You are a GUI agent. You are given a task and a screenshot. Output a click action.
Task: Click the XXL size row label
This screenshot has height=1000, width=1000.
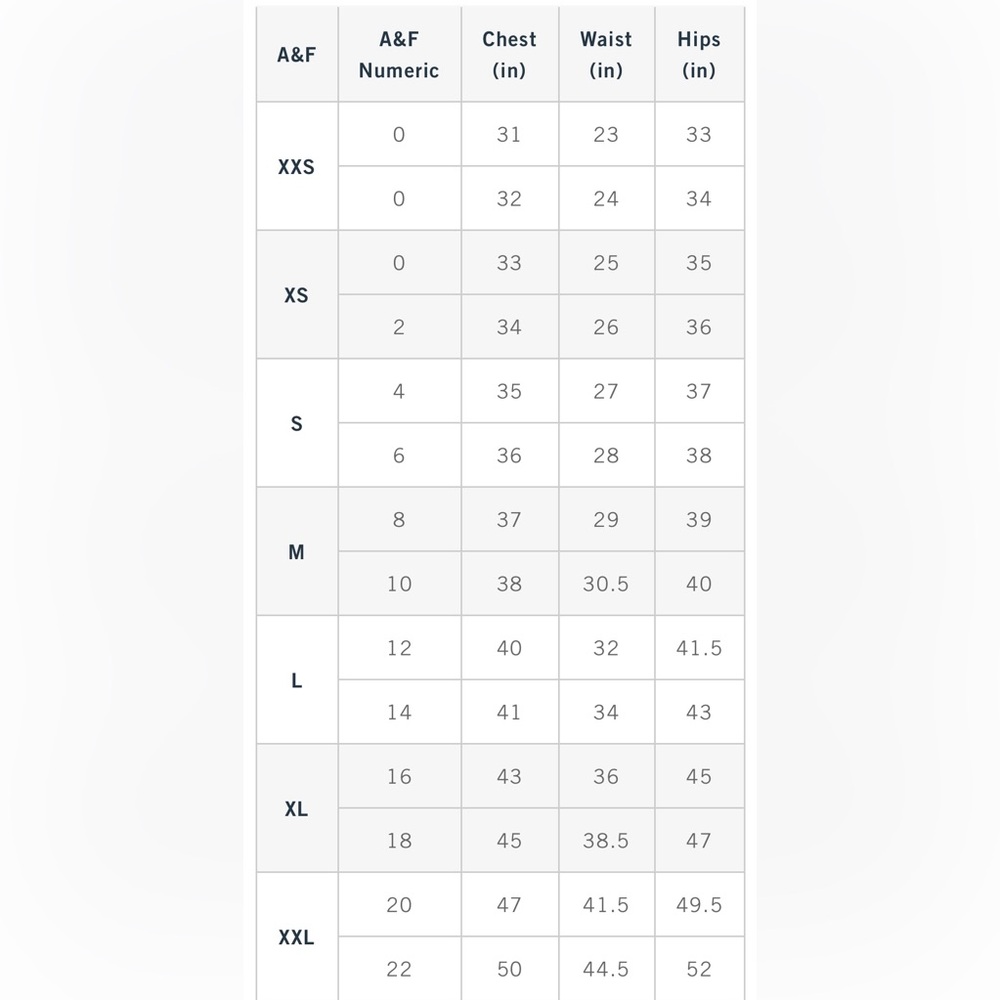(296, 938)
